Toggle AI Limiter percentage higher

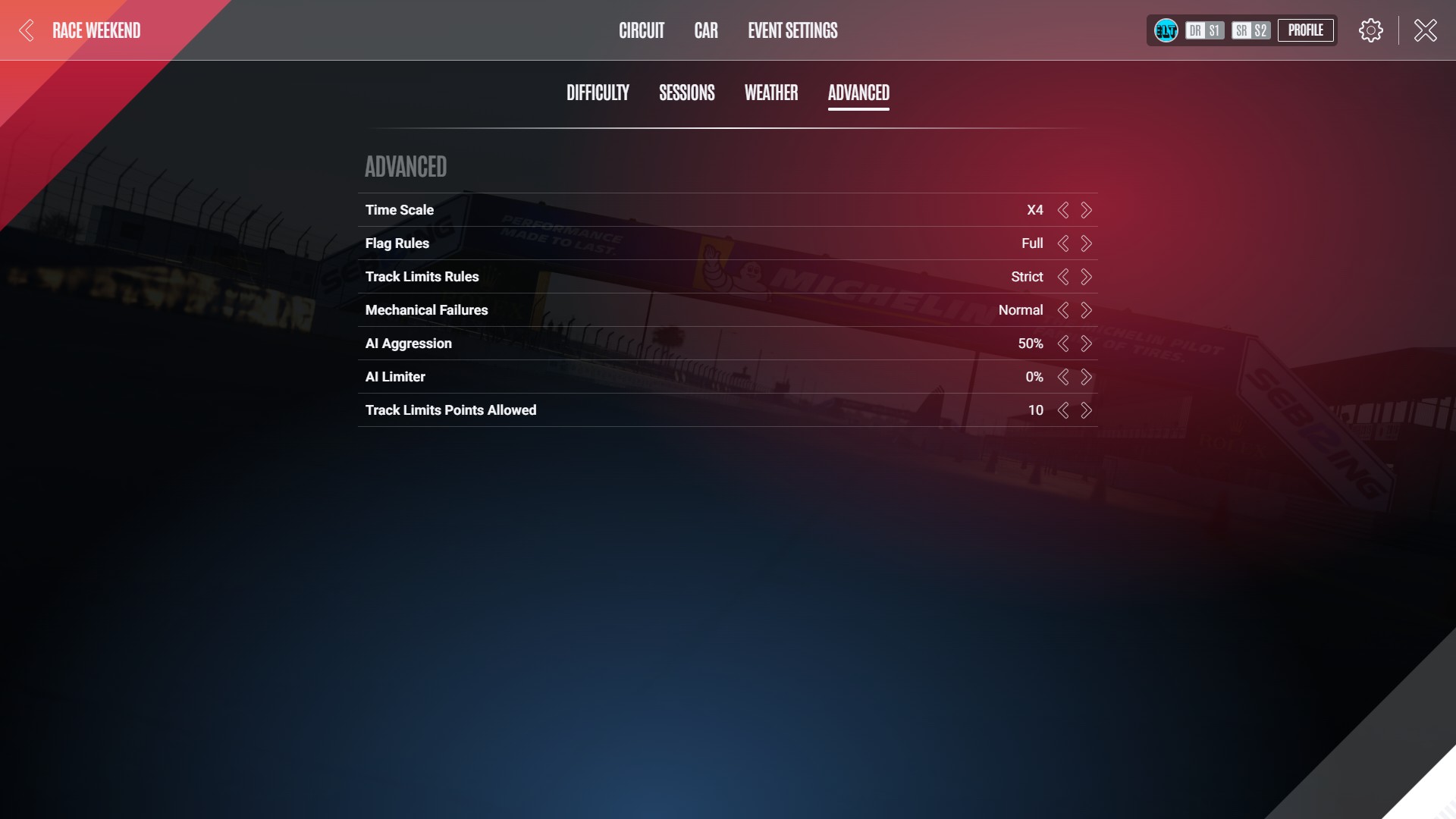pos(1086,376)
